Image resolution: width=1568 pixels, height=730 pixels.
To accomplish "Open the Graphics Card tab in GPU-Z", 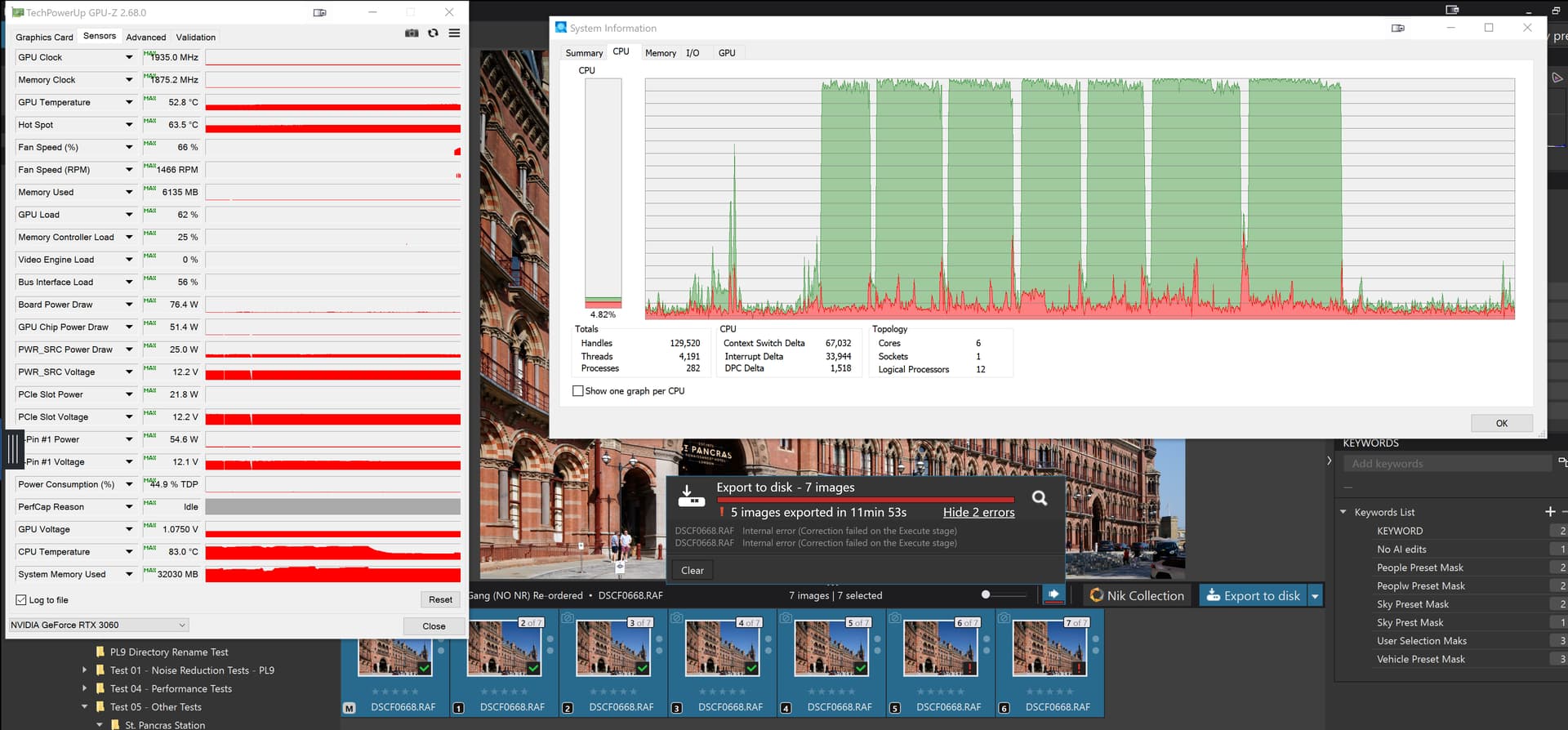I will pos(44,38).
